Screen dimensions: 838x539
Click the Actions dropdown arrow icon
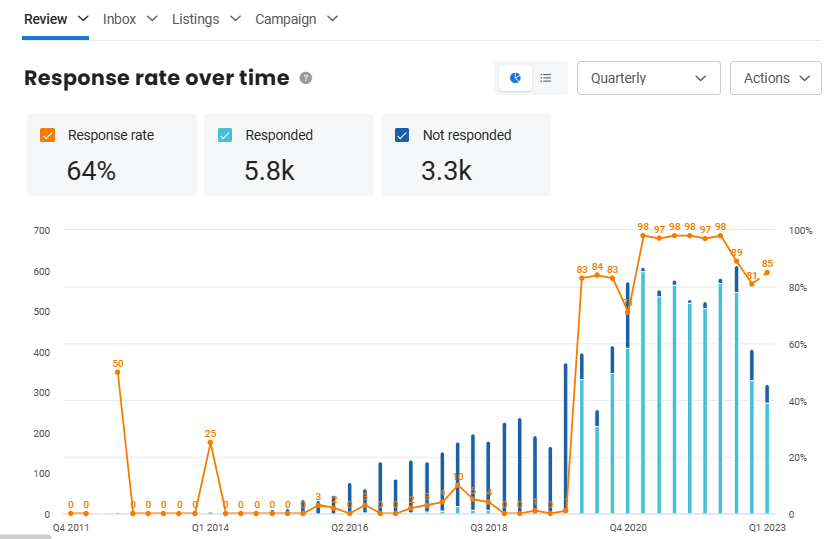tap(804, 79)
